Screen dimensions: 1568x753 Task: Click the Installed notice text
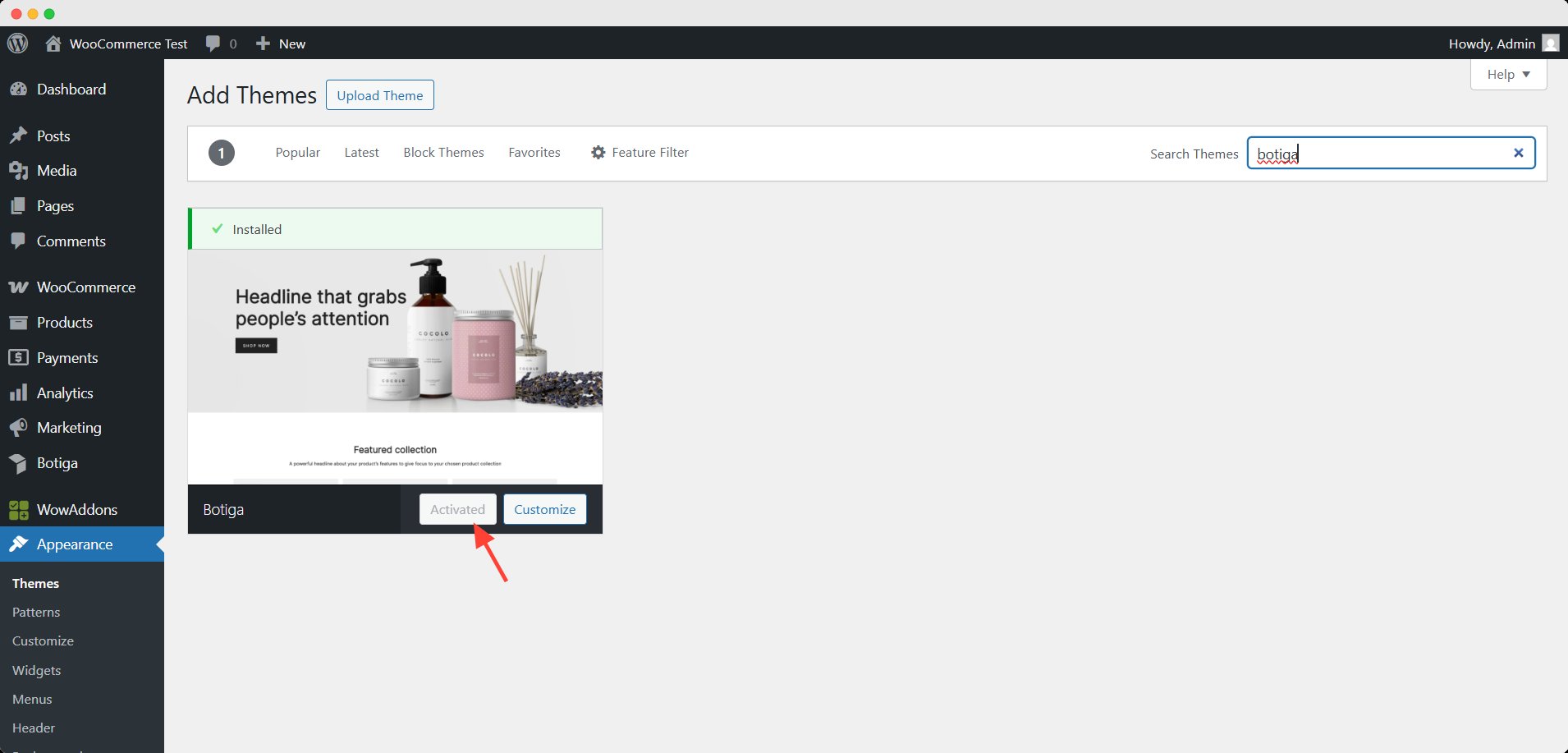(257, 230)
